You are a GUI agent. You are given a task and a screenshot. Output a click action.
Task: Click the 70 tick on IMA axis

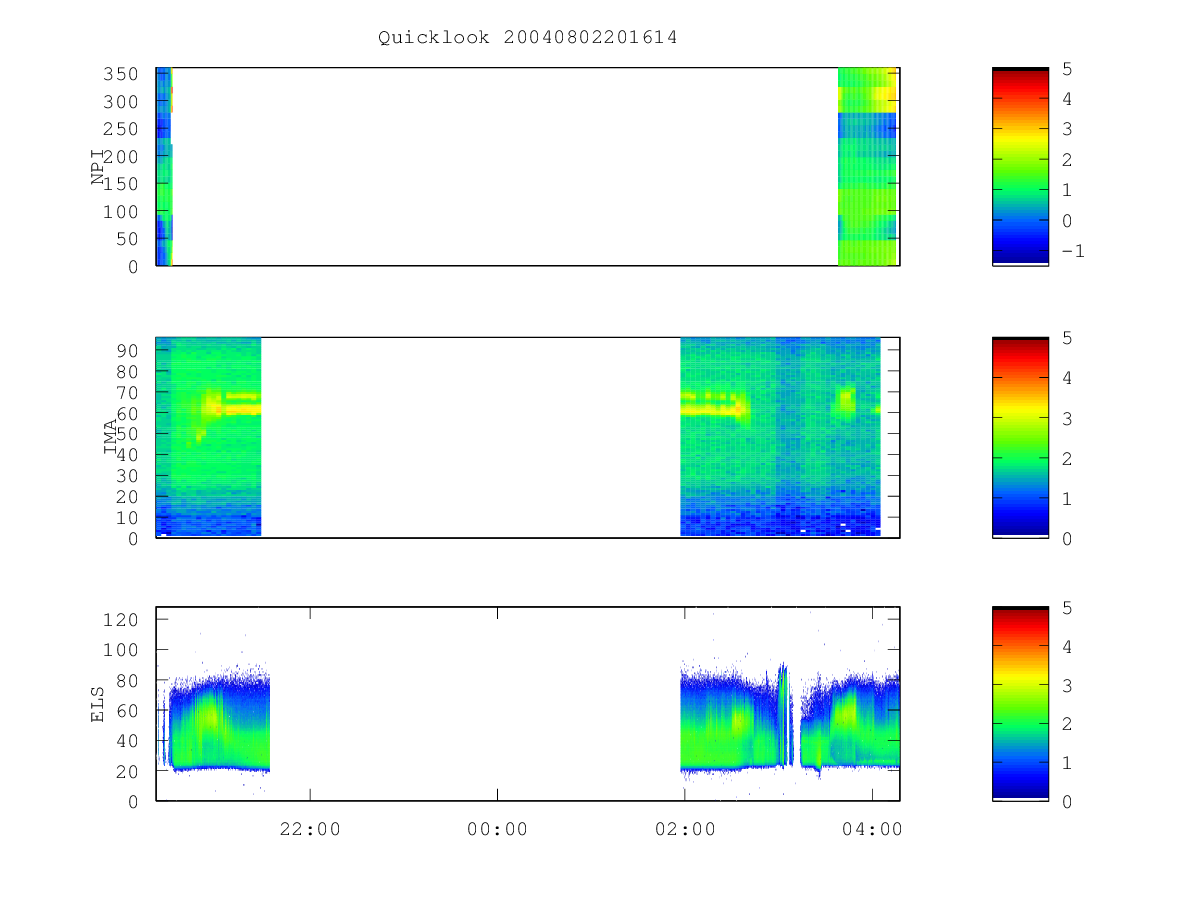[128, 392]
